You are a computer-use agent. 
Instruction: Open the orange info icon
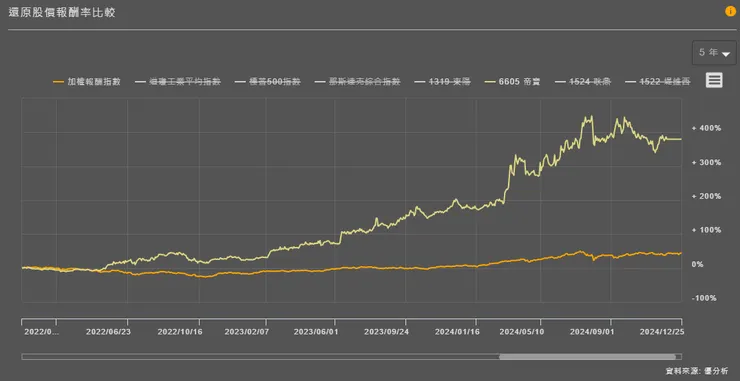[x=730, y=12]
